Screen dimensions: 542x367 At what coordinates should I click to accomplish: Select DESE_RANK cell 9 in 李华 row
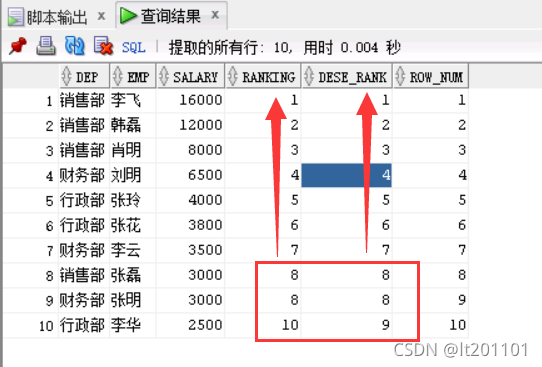[347, 325]
